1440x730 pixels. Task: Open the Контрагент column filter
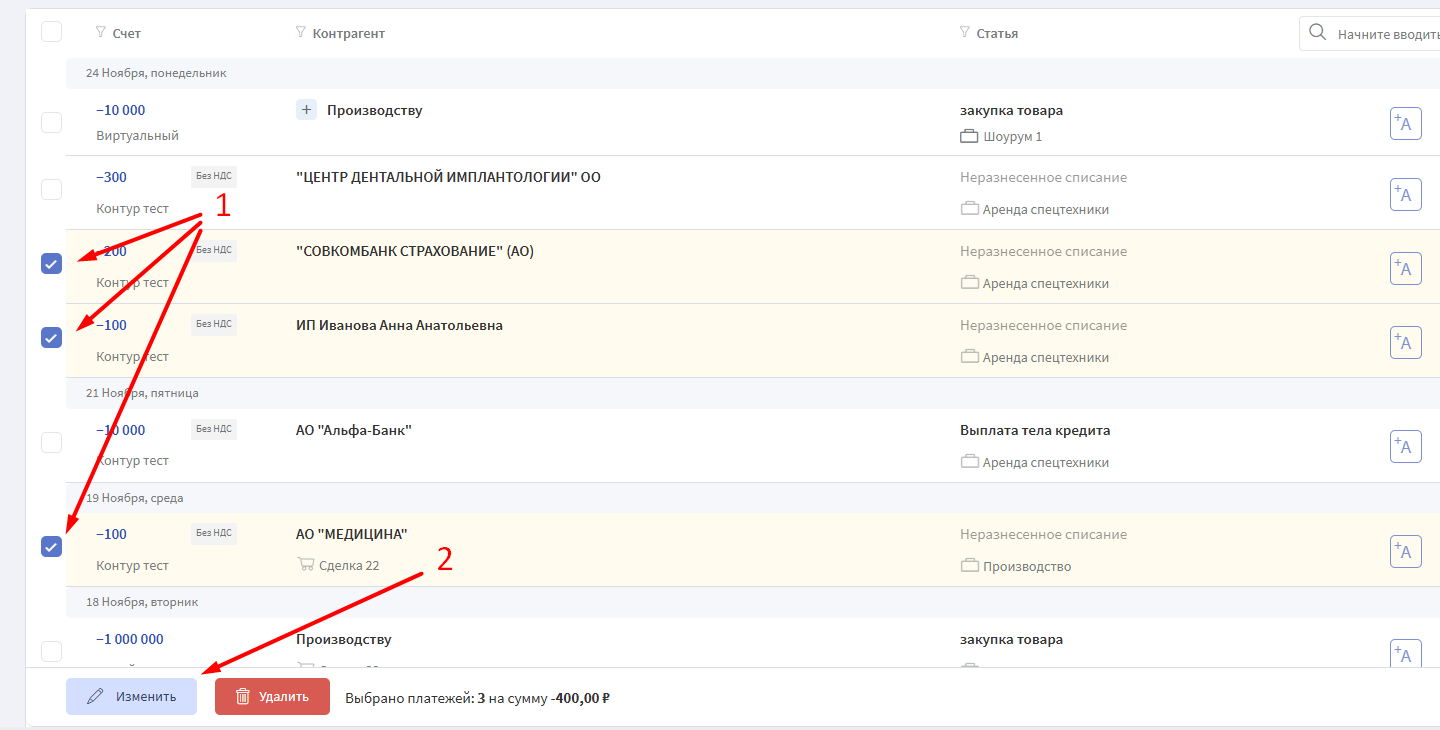click(x=301, y=33)
